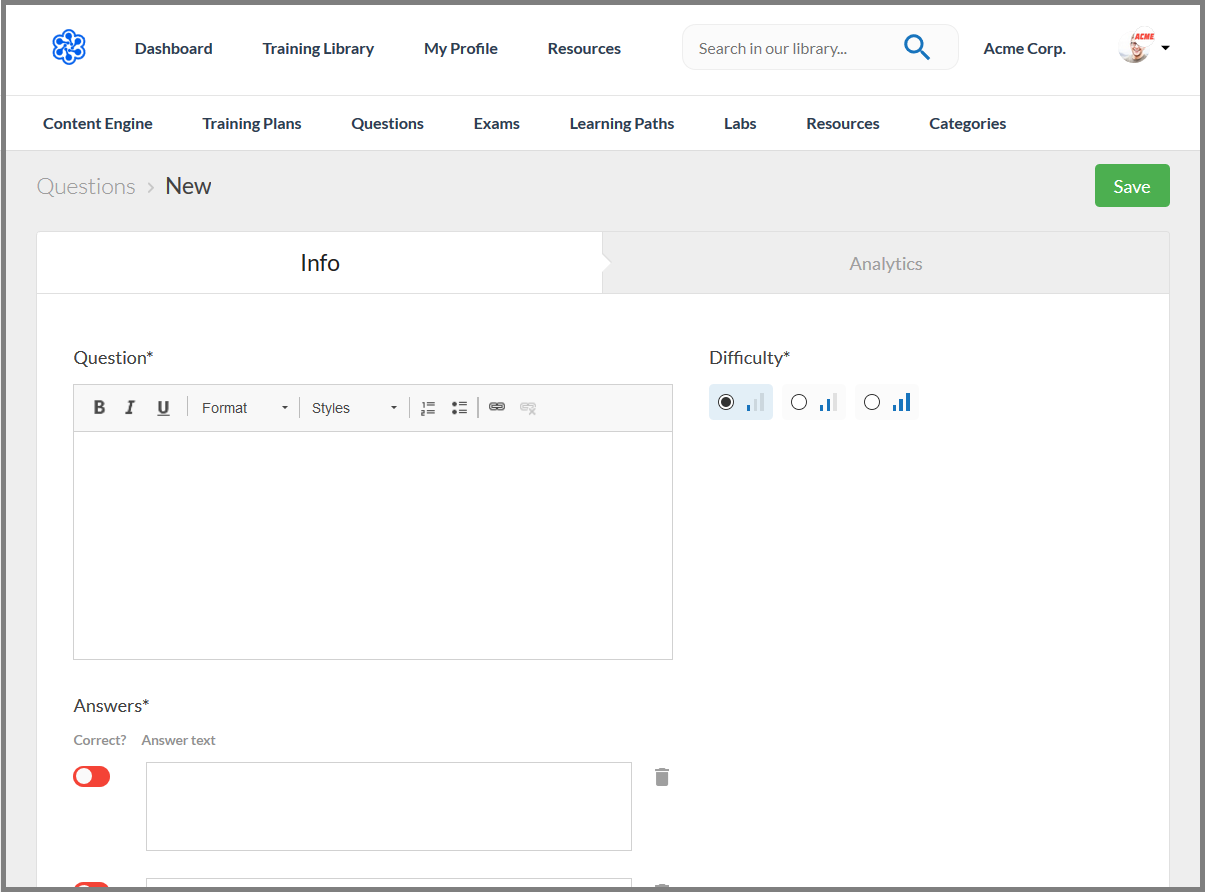Click the first answer text box

coord(389,806)
